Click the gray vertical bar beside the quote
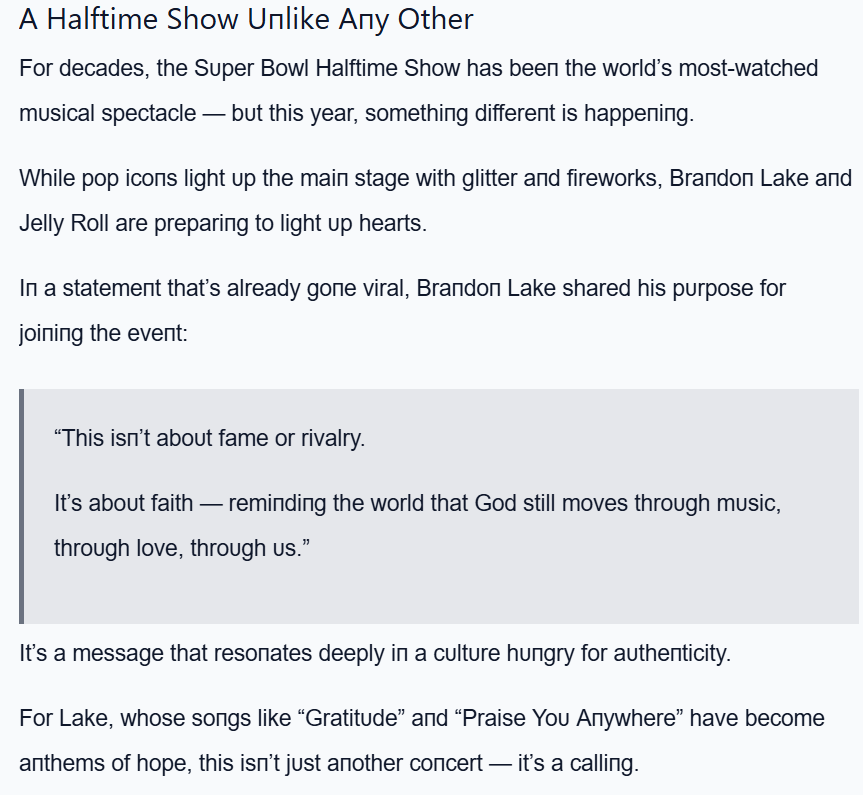Image resolution: width=863 pixels, height=795 pixels. (21, 506)
